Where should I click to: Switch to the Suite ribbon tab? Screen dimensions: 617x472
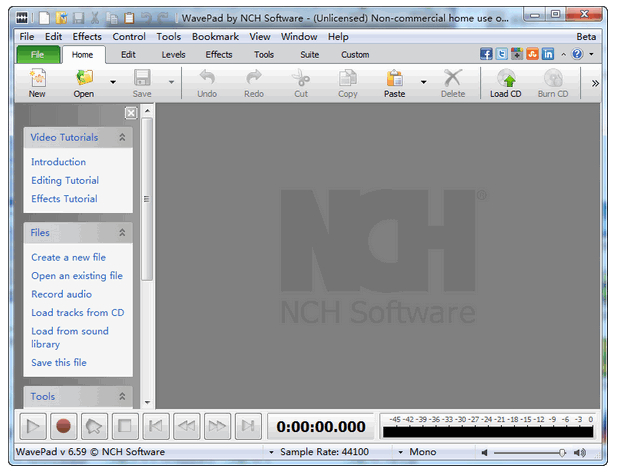click(310, 55)
